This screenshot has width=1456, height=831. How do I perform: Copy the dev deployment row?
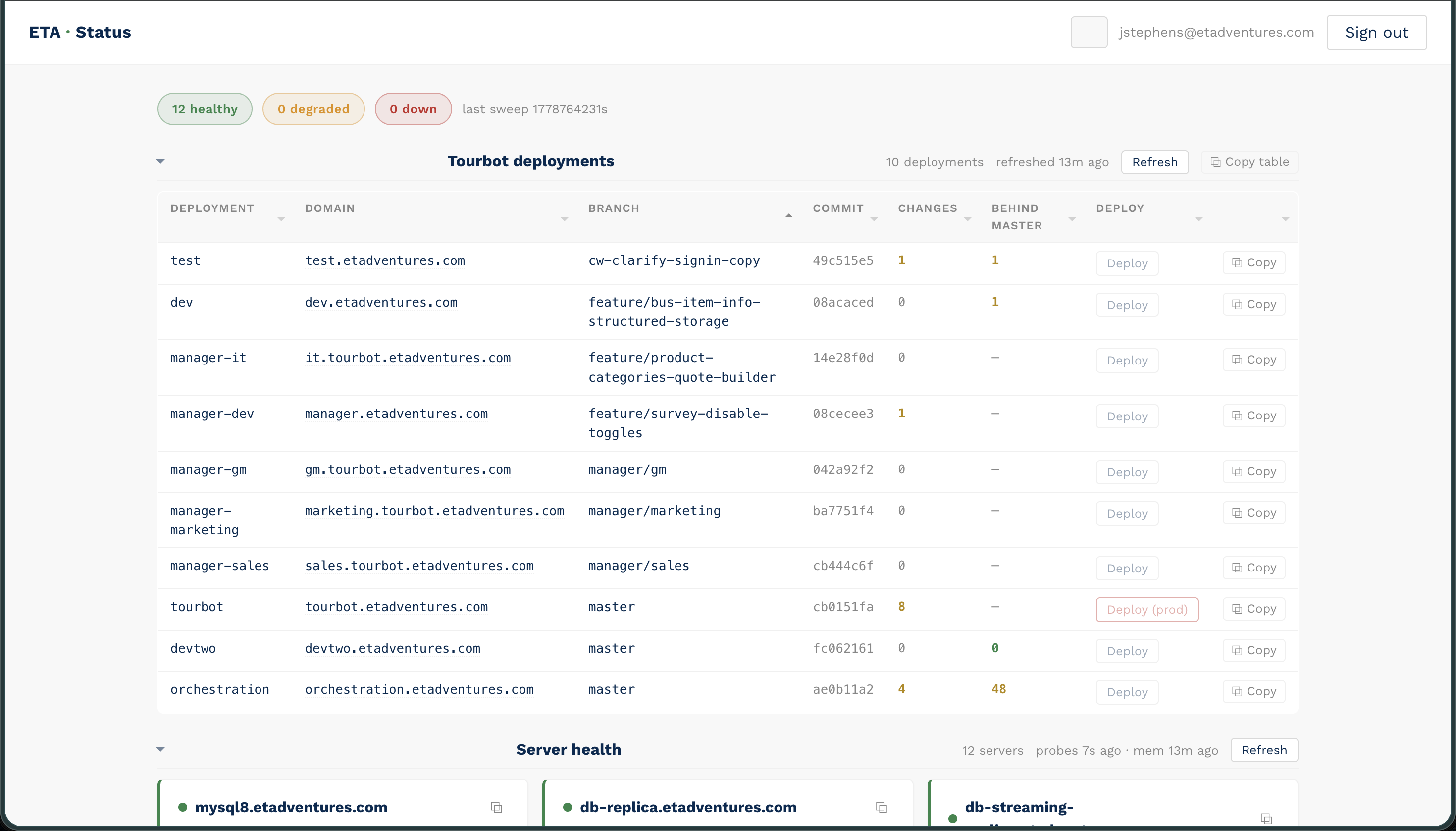1253,304
